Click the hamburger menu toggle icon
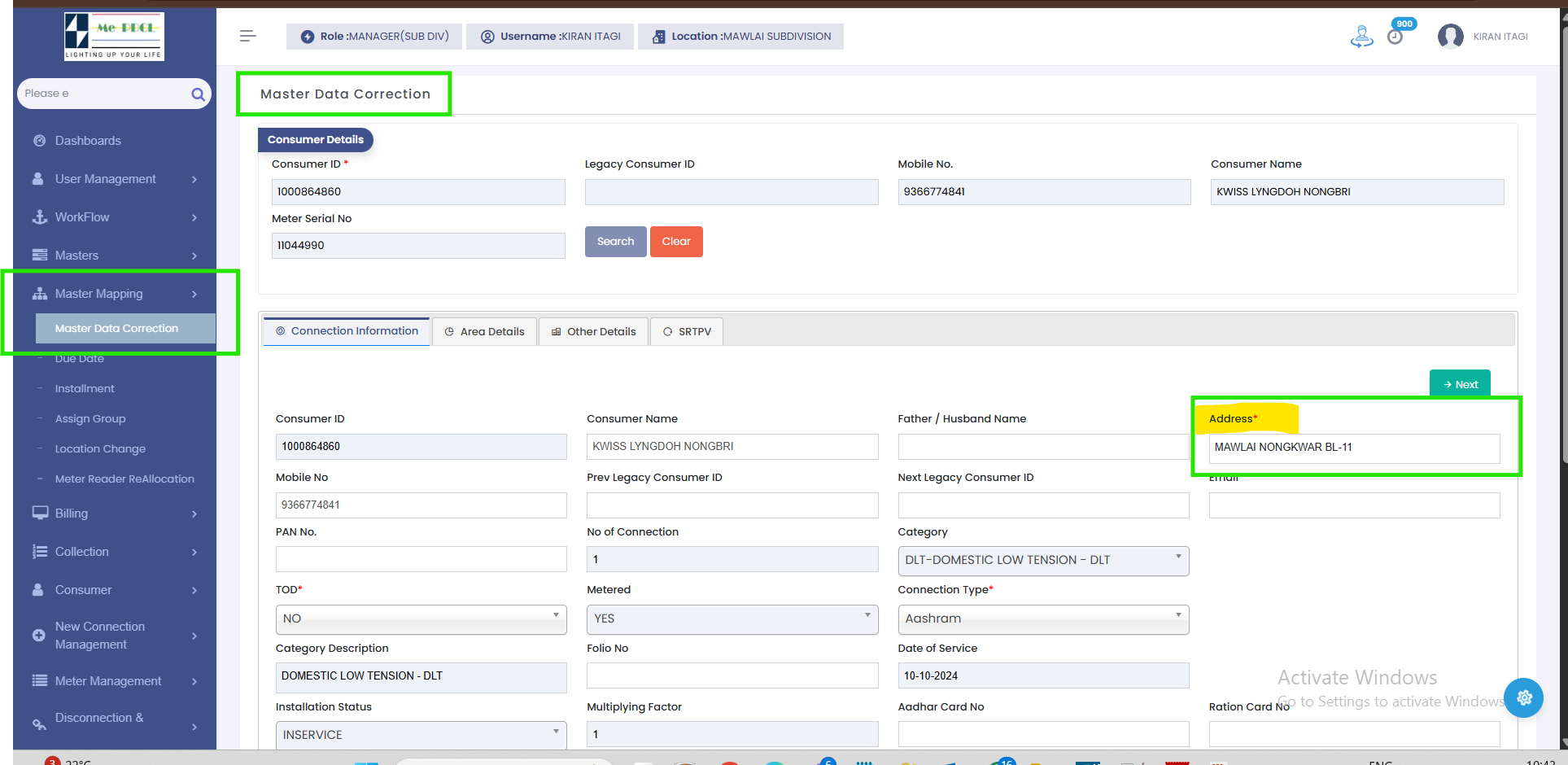Screen dimensions: 1568x765 (248, 36)
